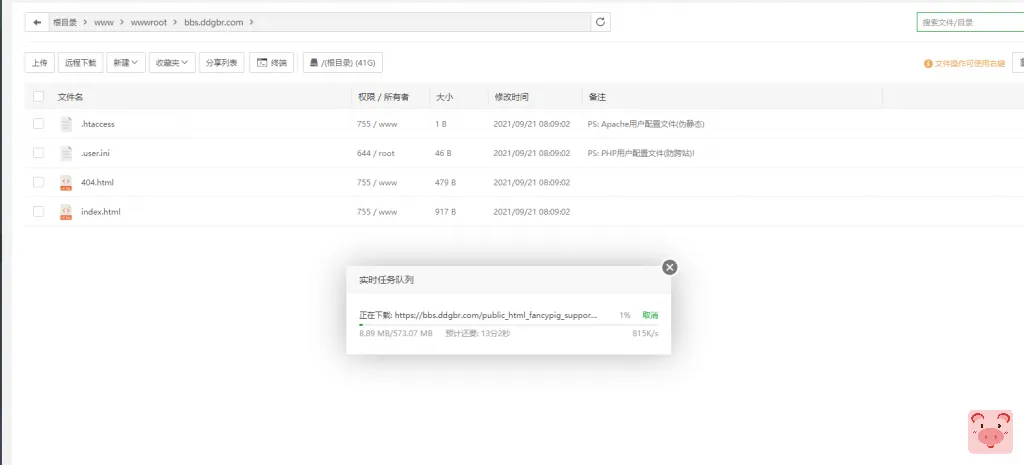Go to 根目录 in the breadcrumb
This screenshot has height=465, width=1024.
65,22
